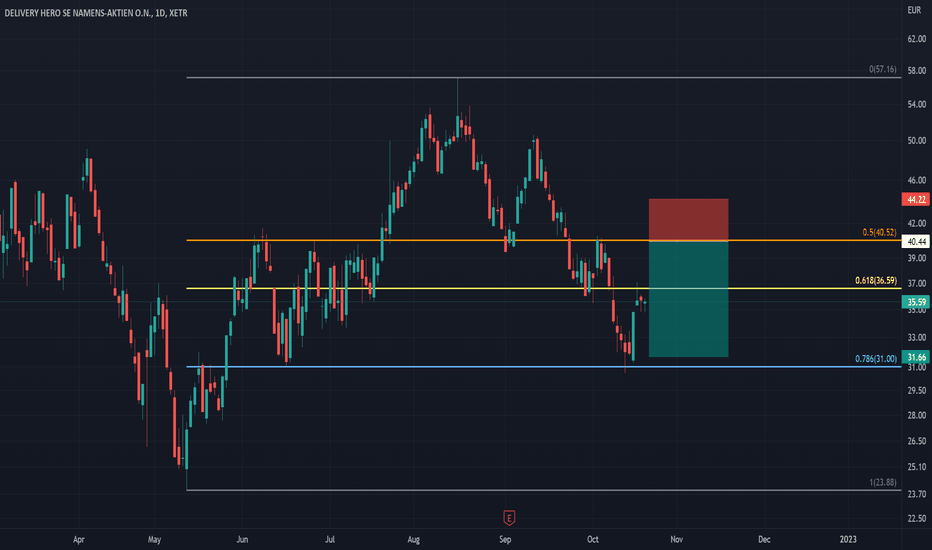
Task: Click the 28.00 price scale value
Action: (x=917, y=415)
